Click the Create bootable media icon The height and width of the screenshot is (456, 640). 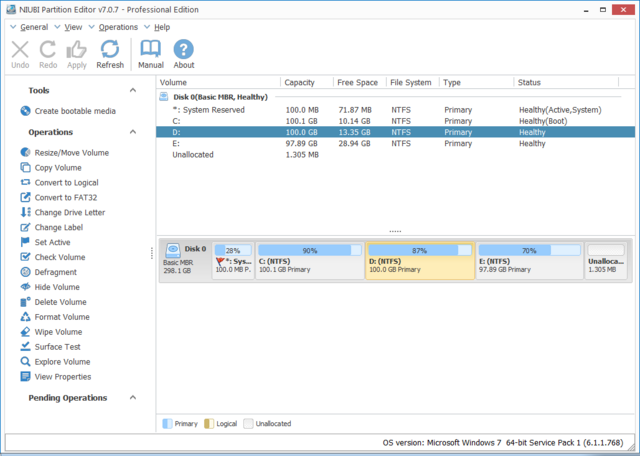click(x=25, y=111)
